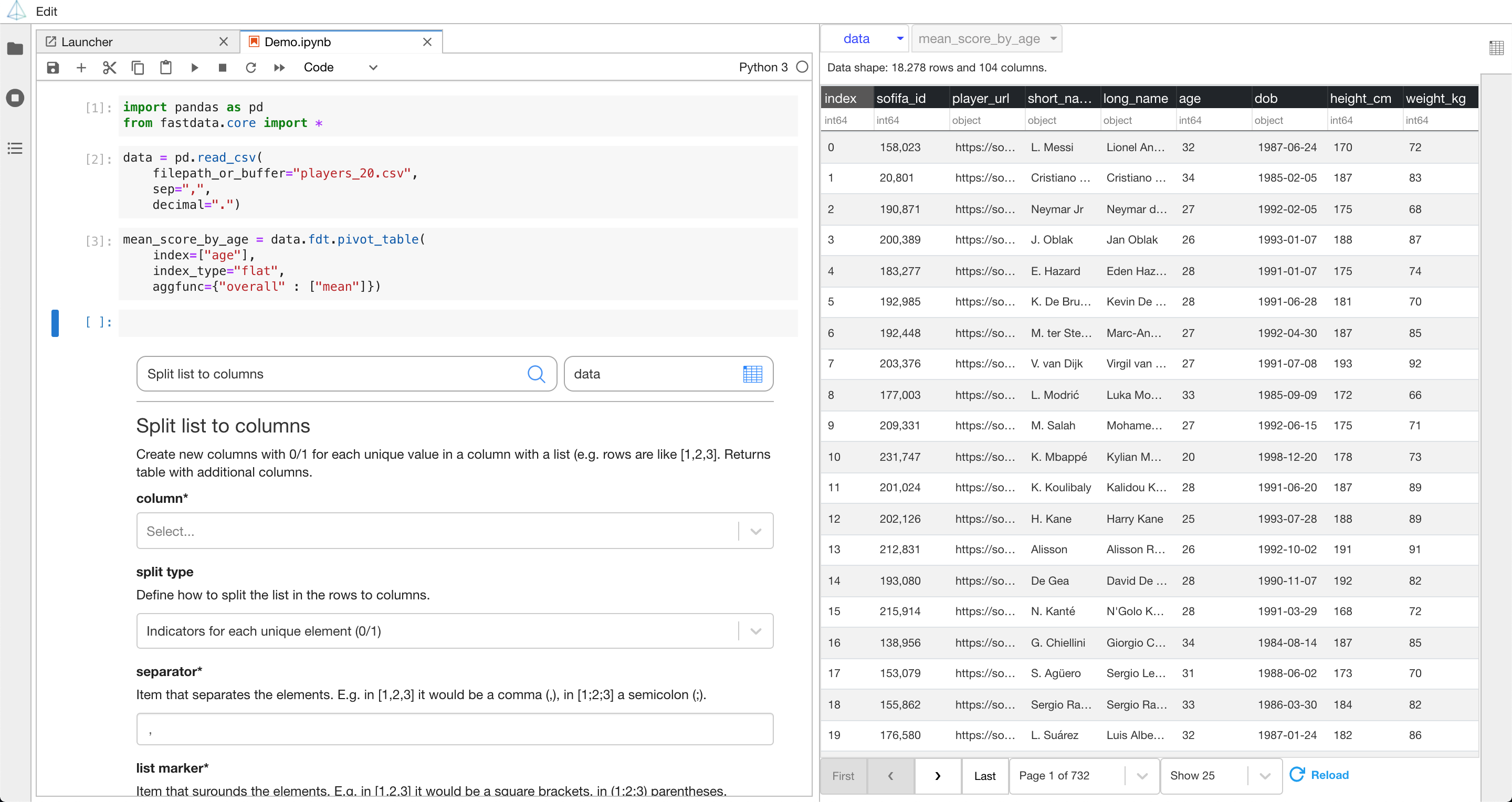
Task: Expand the column Select dropdown
Action: click(x=755, y=531)
